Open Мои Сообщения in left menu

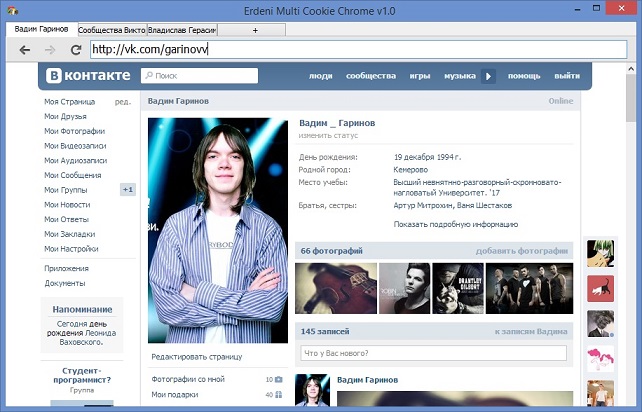pyautogui.click(x=73, y=175)
